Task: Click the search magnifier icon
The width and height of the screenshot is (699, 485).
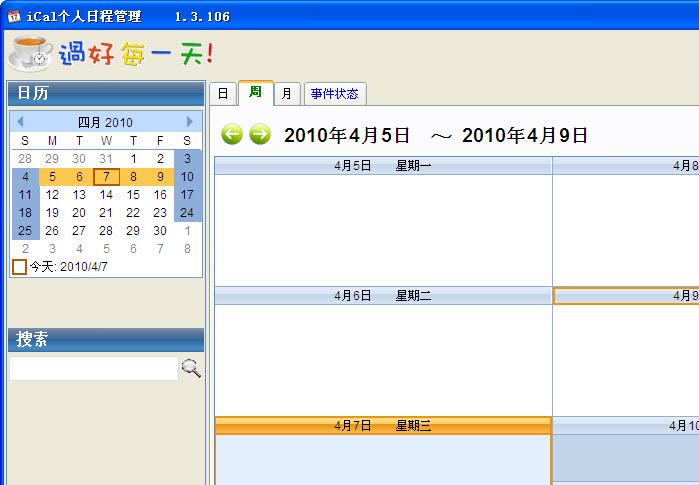Action: pyautogui.click(x=191, y=369)
